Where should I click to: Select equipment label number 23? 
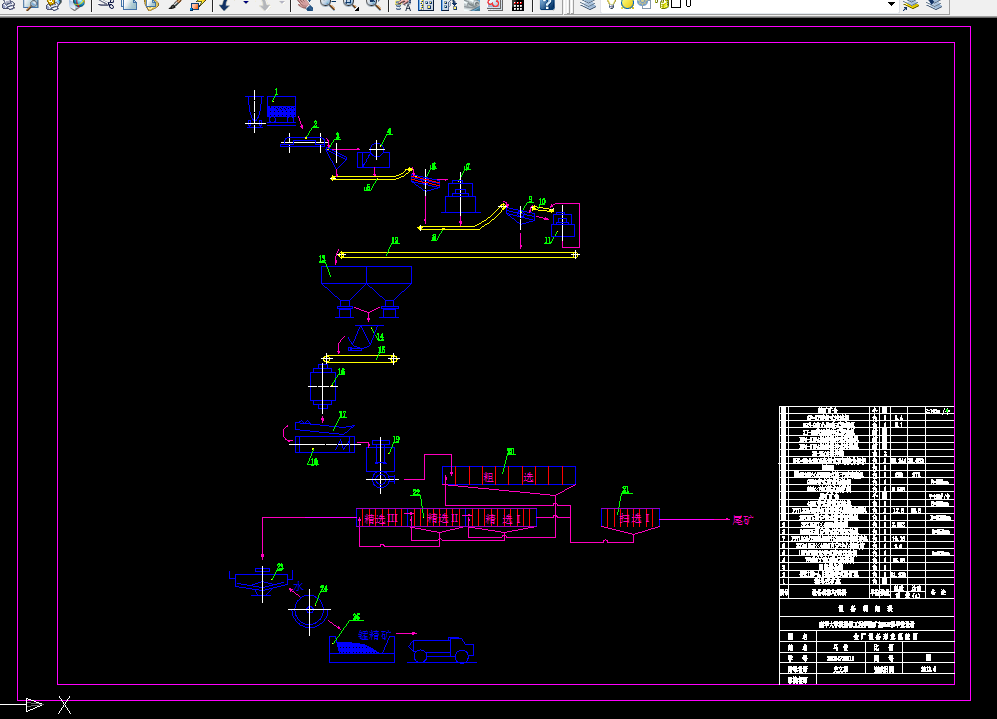[280, 567]
